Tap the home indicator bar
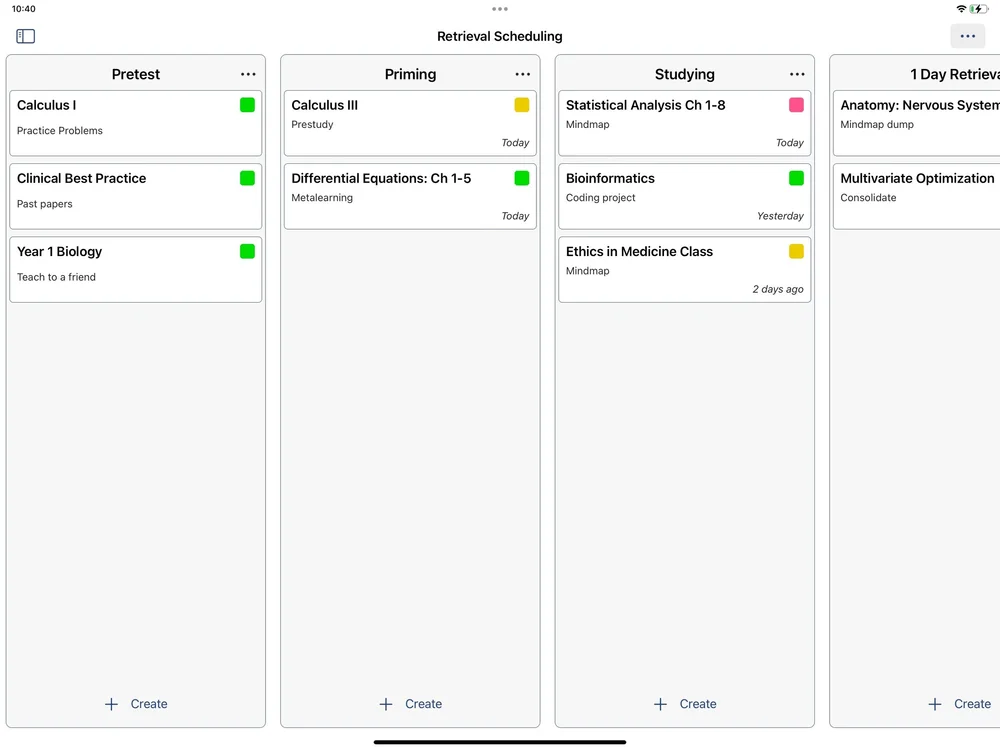1000x750 pixels. (x=500, y=742)
